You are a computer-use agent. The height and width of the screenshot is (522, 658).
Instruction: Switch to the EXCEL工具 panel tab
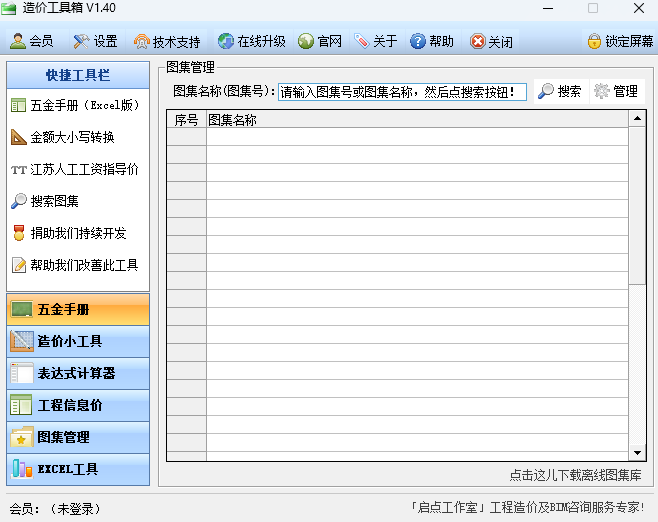pyautogui.click(x=78, y=469)
